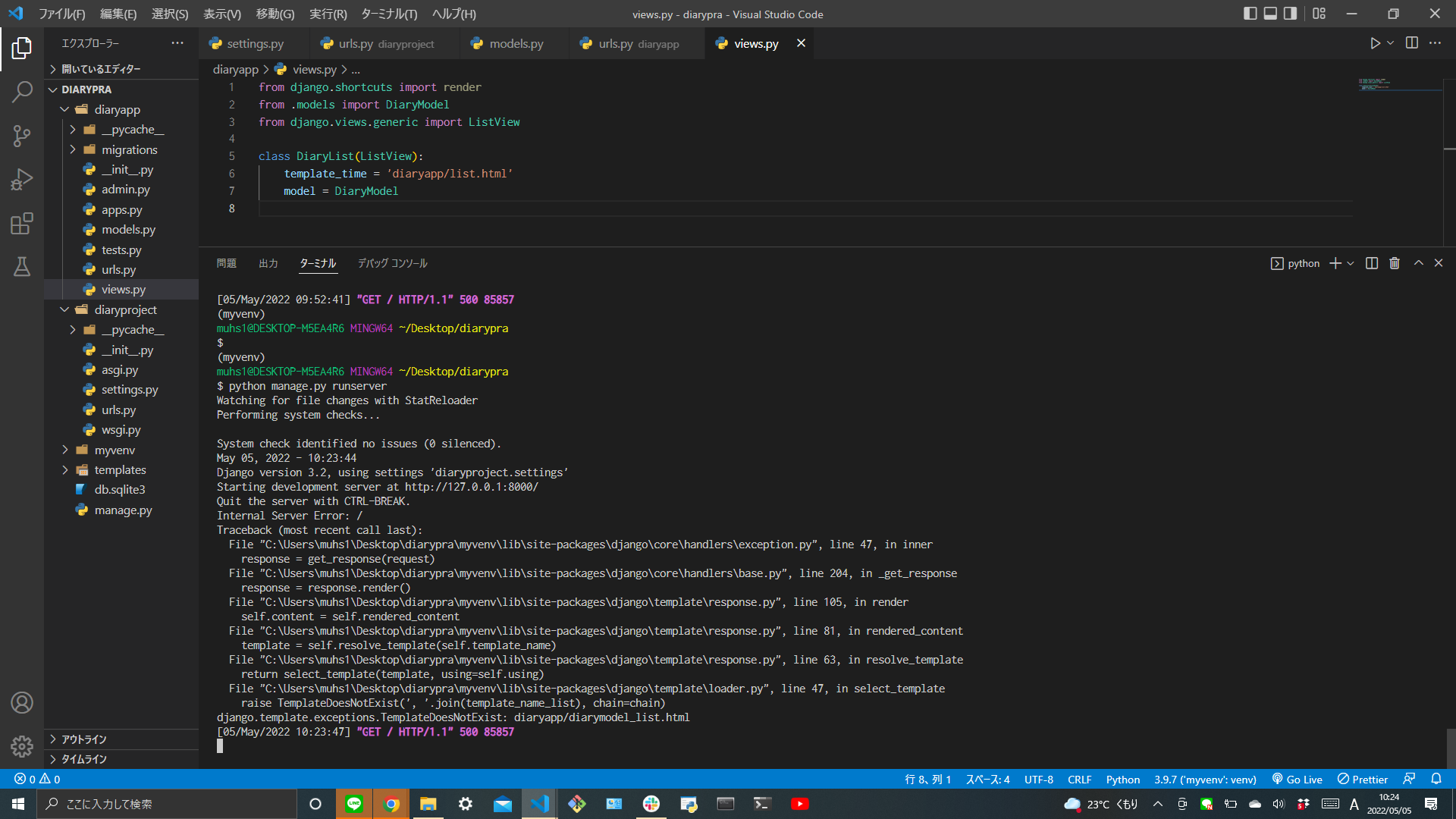The height and width of the screenshot is (819, 1456).
Task: Maximize the terminal panel size
Action: point(1419,263)
